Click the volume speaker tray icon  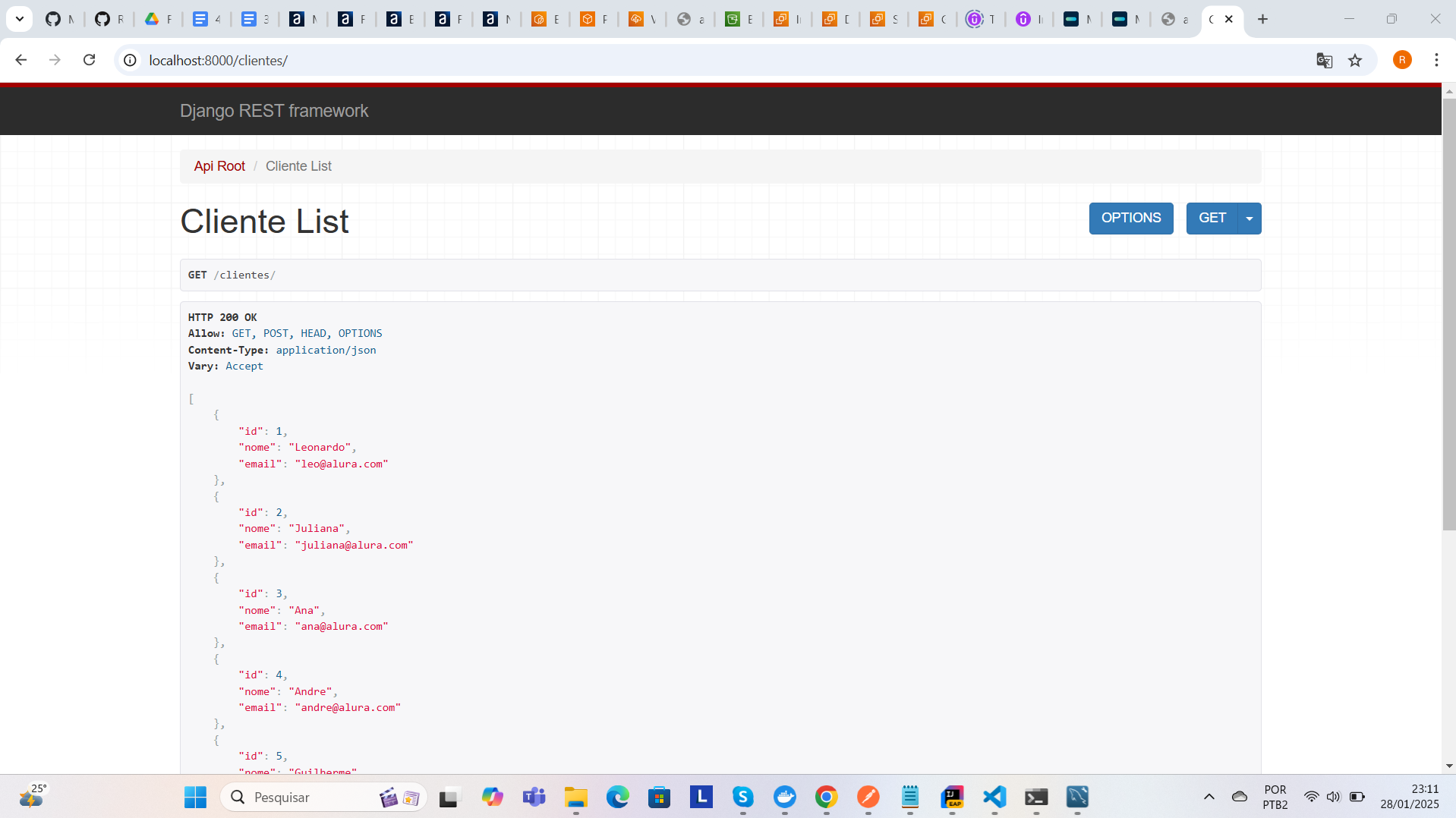pos(1334,798)
